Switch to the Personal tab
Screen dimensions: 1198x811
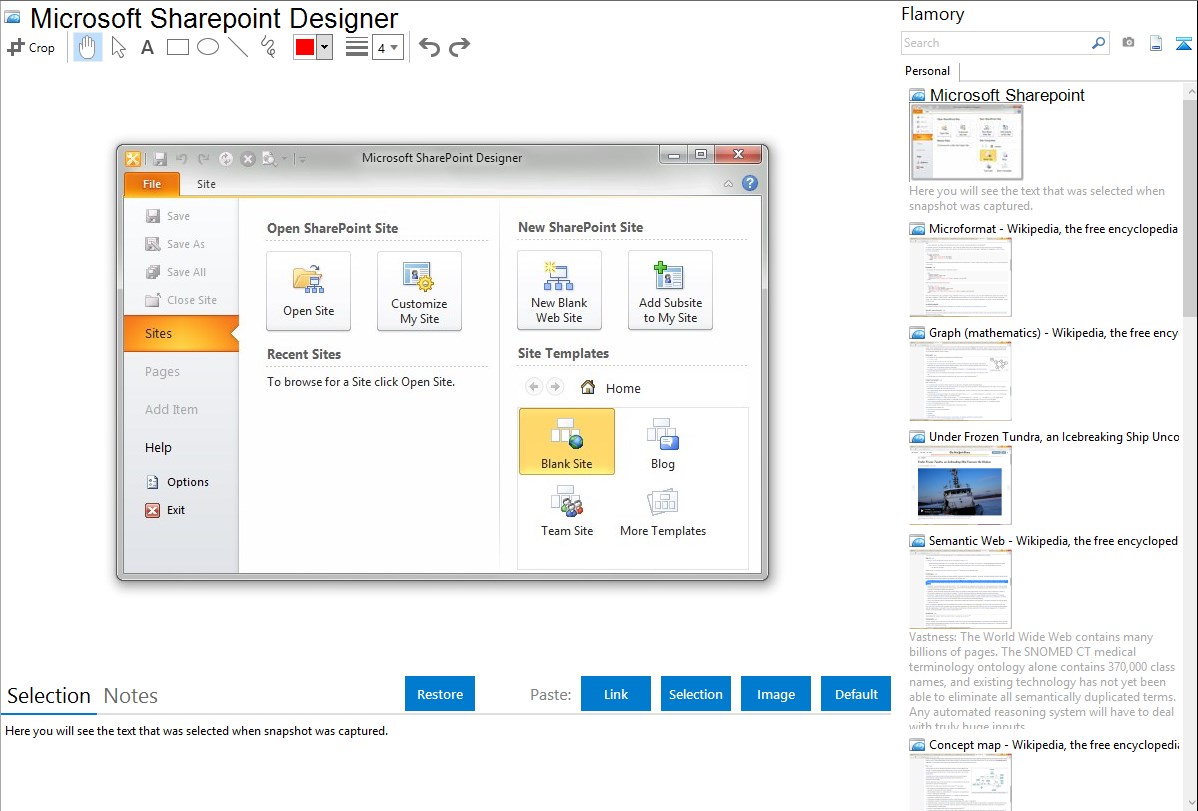[x=928, y=71]
